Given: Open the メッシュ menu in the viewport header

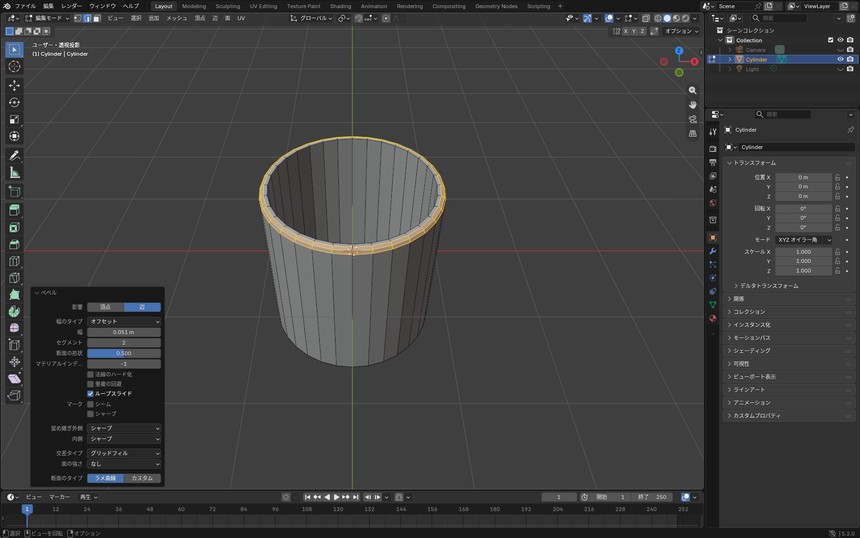Looking at the screenshot, I should coord(177,18).
